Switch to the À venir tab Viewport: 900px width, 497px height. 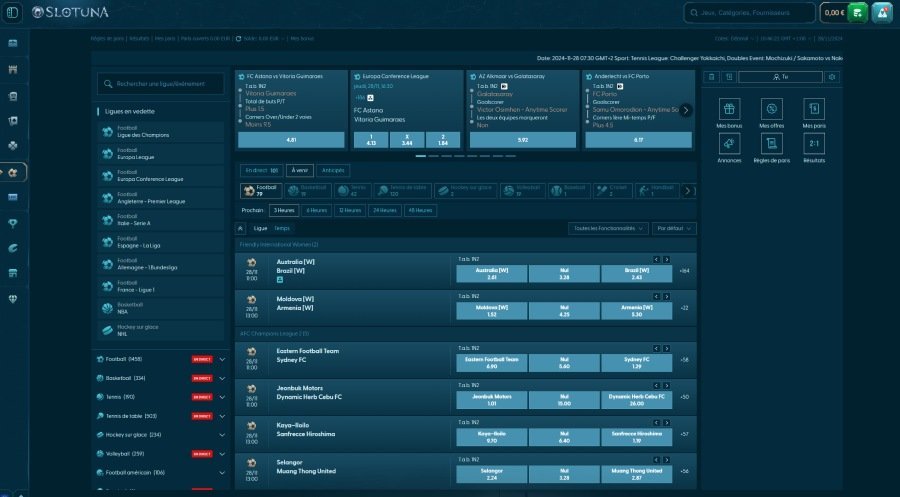coord(300,170)
